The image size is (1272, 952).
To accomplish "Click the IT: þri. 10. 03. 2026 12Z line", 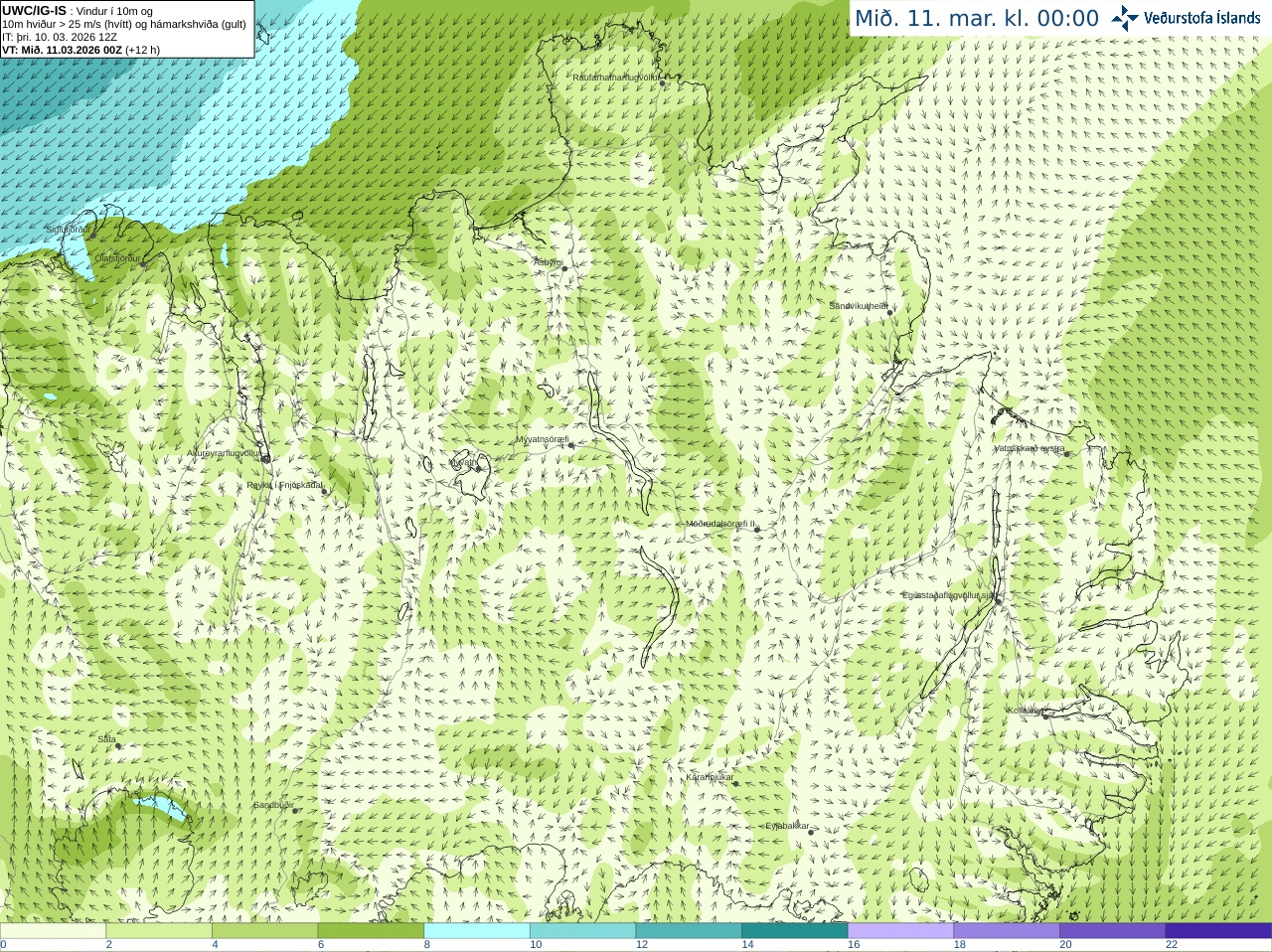I will [x=60, y=37].
